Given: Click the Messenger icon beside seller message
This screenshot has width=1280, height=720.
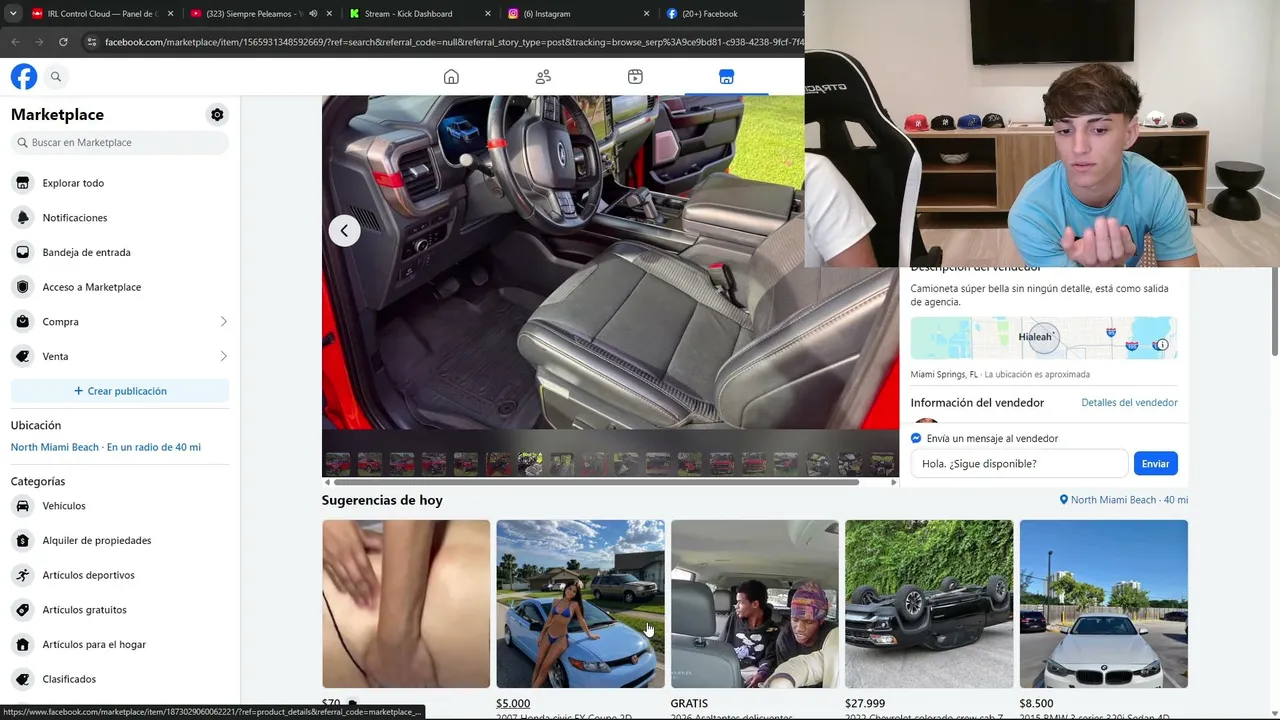Looking at the screenshot, I should 916,439.
